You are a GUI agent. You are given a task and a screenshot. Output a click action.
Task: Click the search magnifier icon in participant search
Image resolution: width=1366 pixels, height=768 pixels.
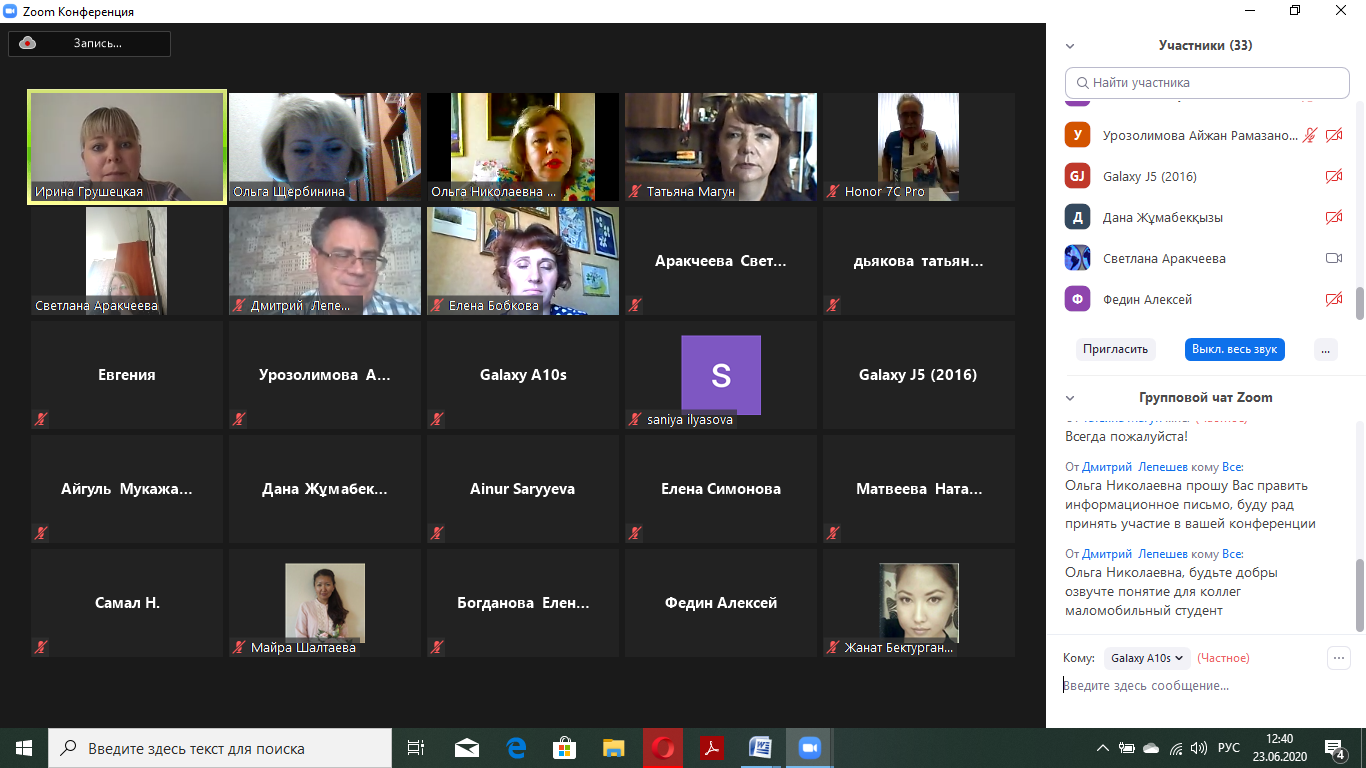[x=1082, y=83]
